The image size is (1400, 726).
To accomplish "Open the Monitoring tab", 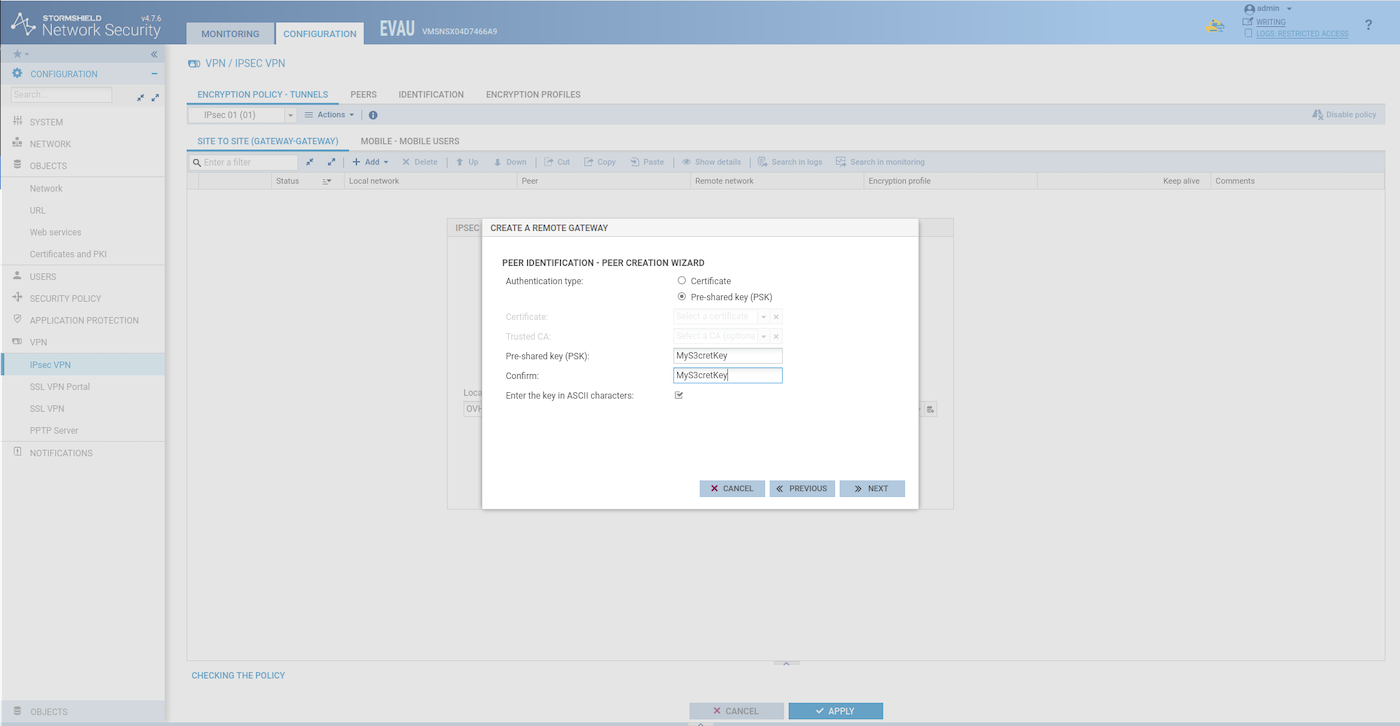I will [x=230, y=34].
